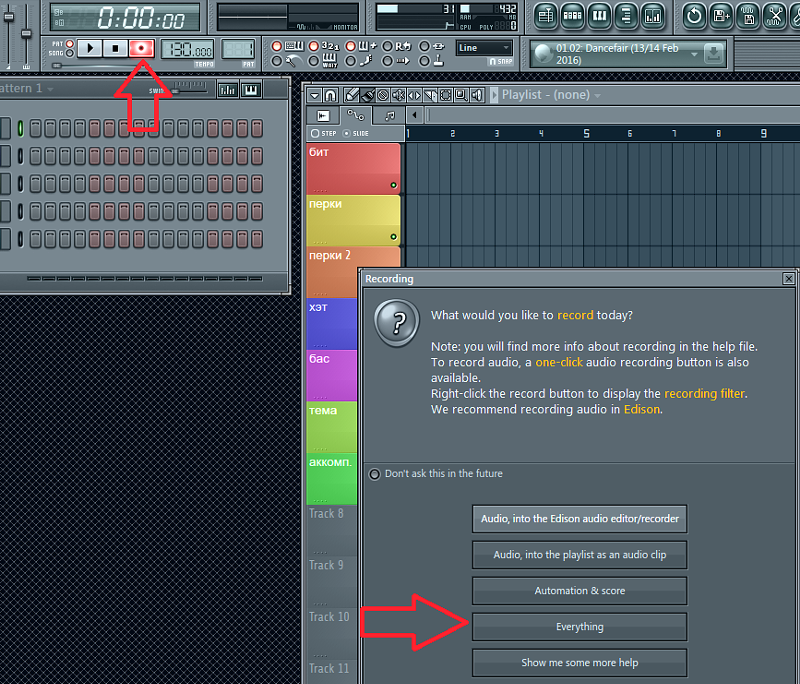This screenshot has height=684, width=800.
Task: Select the бас track in Playlist
Action: click(x=332, y=375)
